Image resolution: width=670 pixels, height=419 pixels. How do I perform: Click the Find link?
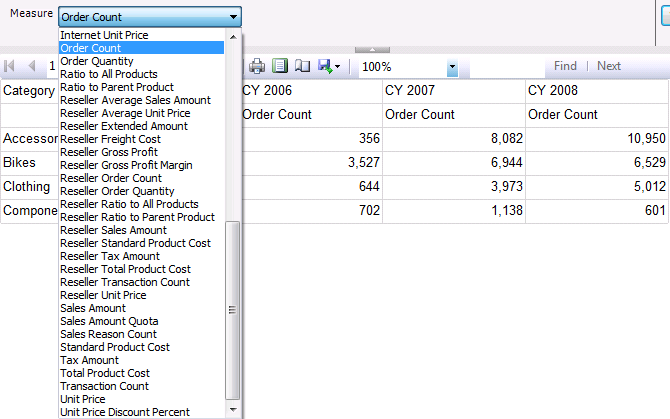(565, 66)
